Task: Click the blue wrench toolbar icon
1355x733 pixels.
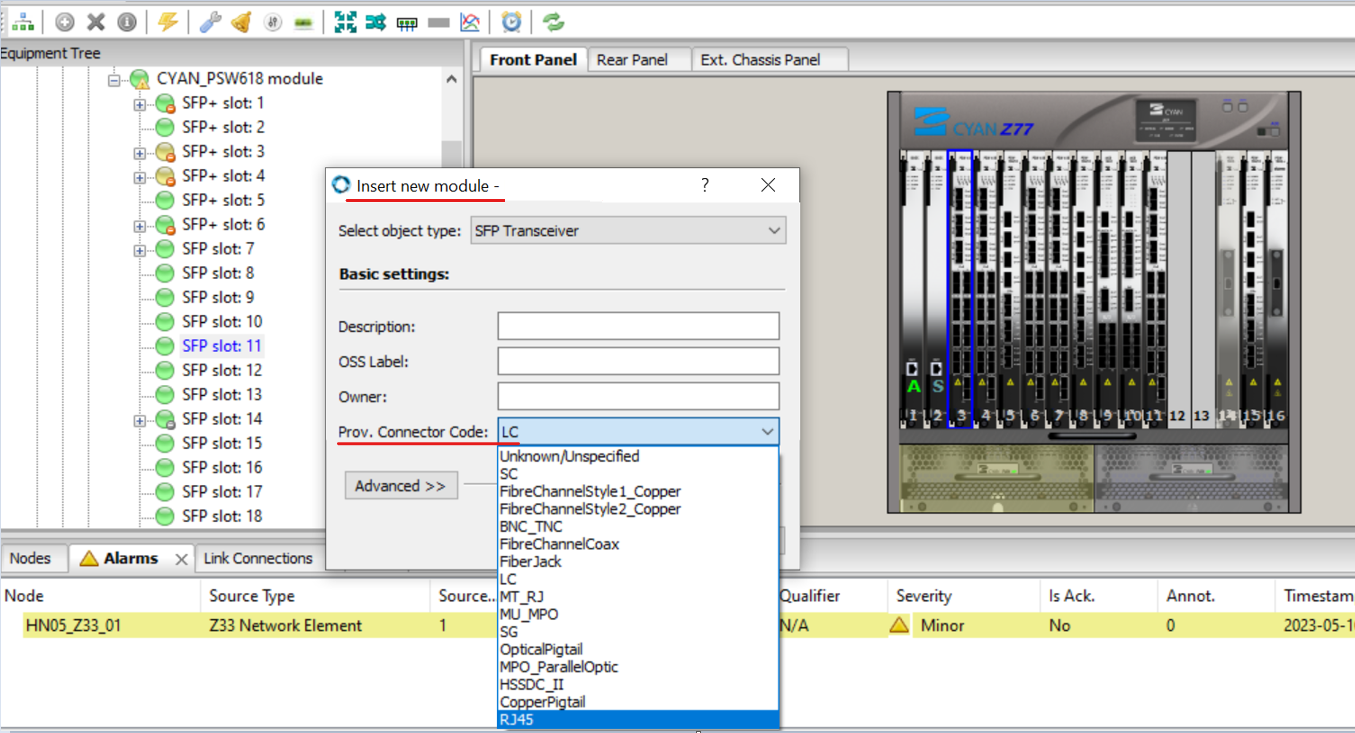Action: (210, 21)
